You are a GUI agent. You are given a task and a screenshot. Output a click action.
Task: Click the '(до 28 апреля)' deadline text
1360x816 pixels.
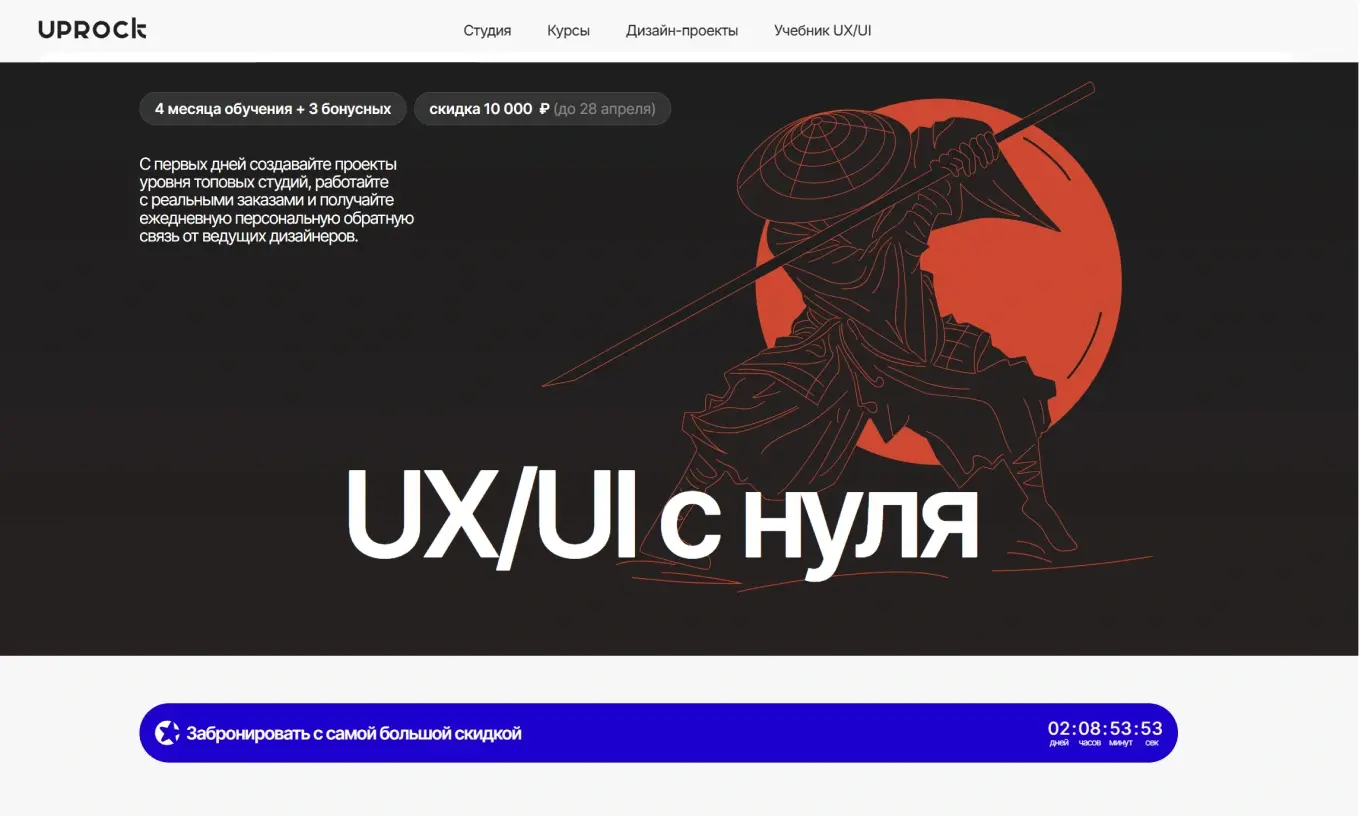coord(604,109)
